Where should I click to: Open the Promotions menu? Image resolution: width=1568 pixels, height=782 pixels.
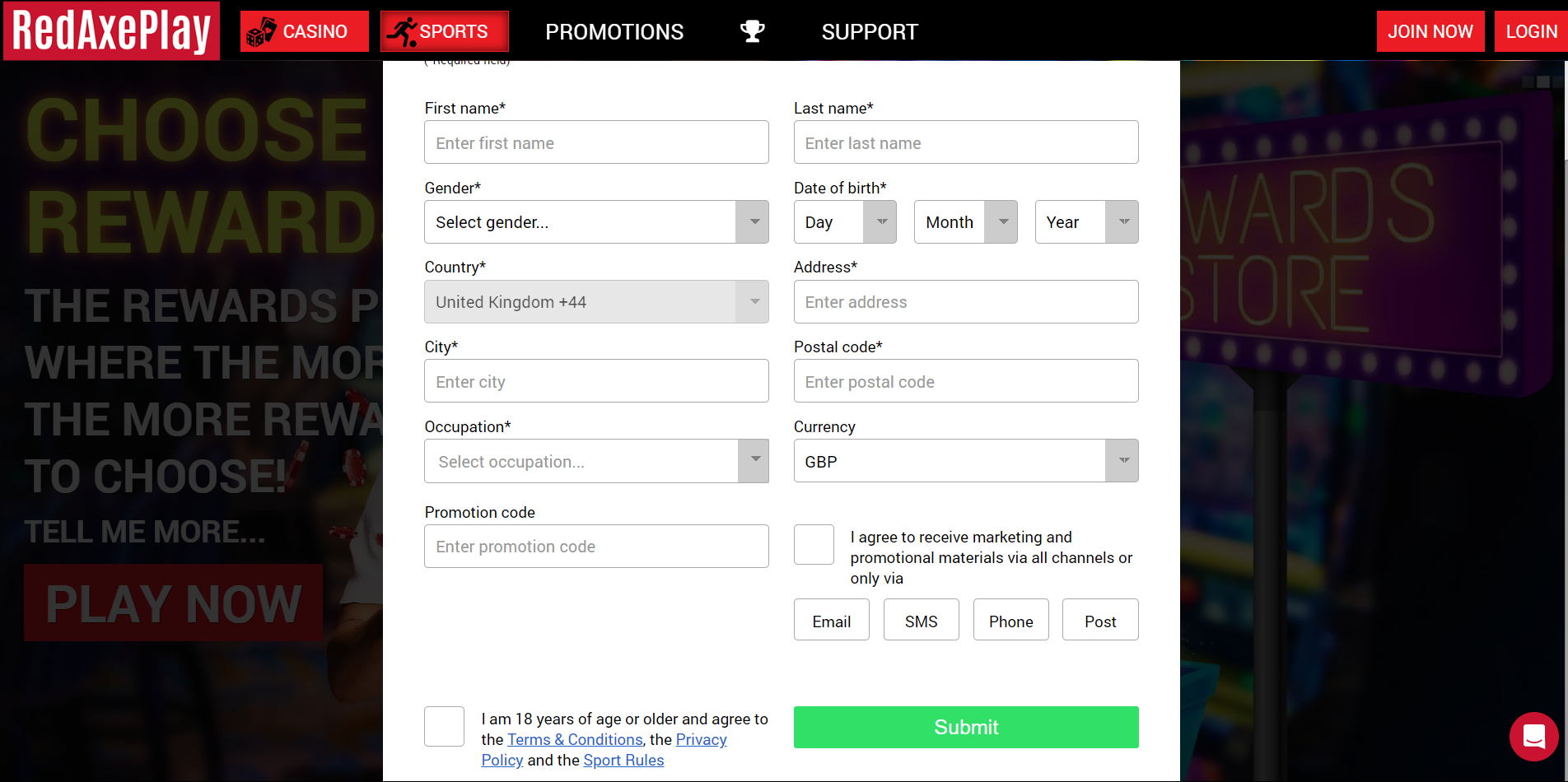[x=614, y=32]
